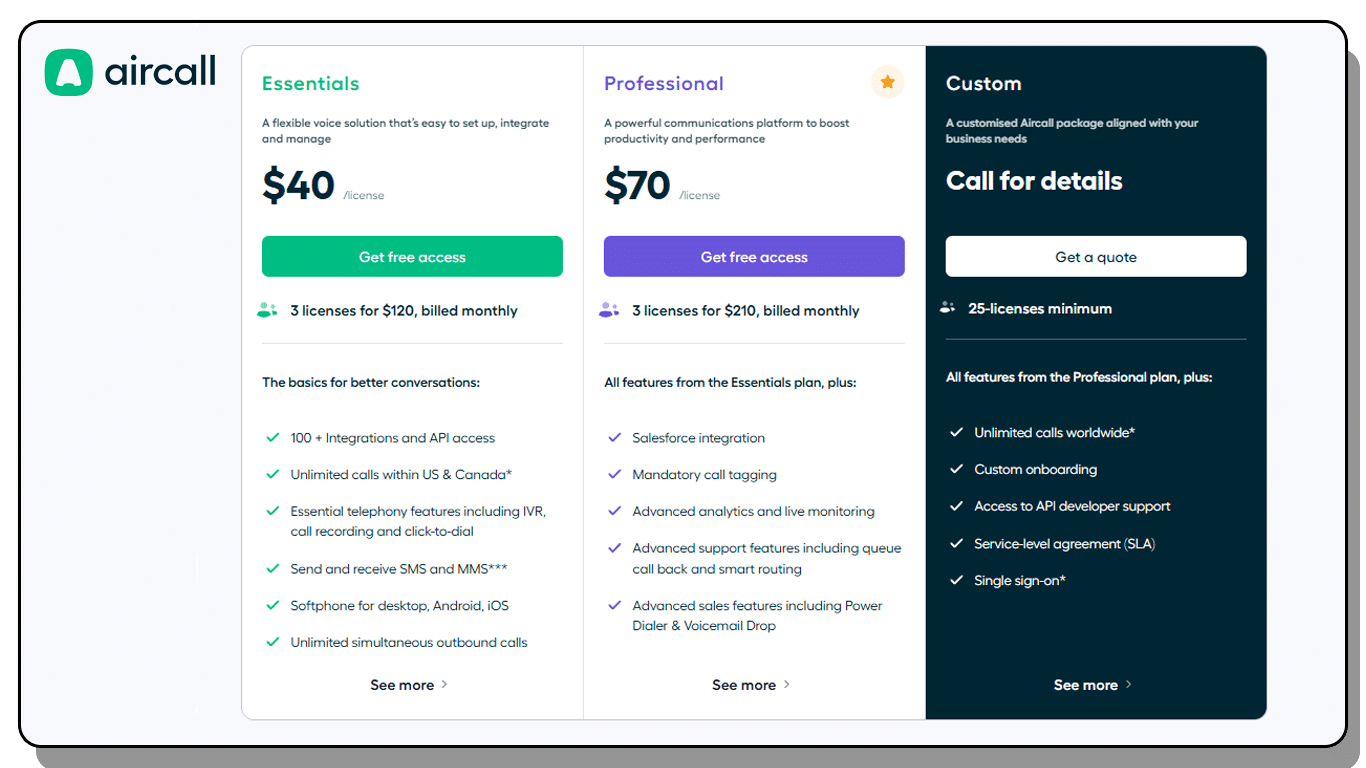Click checkmark next to Mandatory call tagging
This screenshot has height=768, width=1366.
[x=615, y=474]
